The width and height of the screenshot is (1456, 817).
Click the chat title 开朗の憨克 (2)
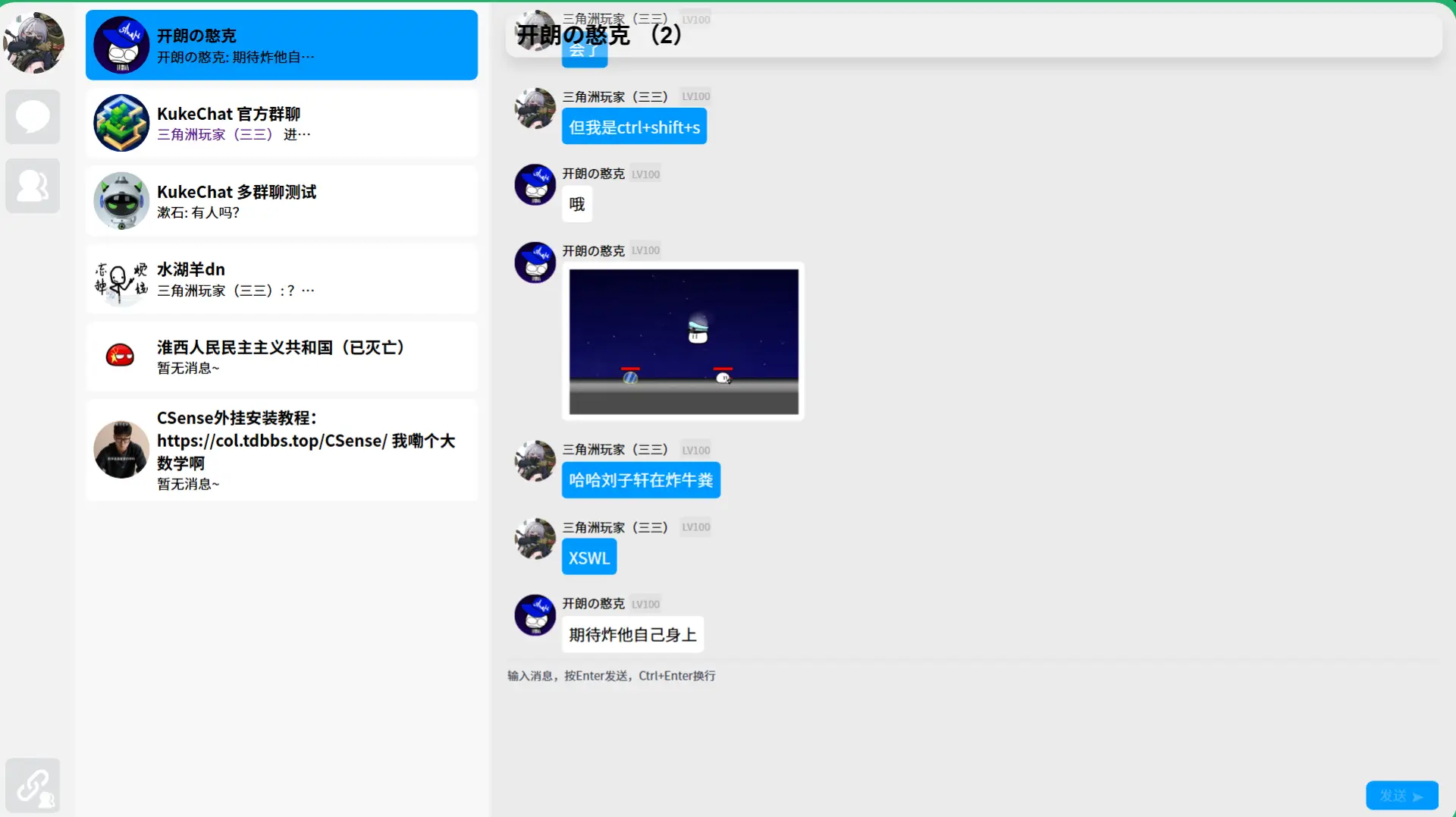599,35
